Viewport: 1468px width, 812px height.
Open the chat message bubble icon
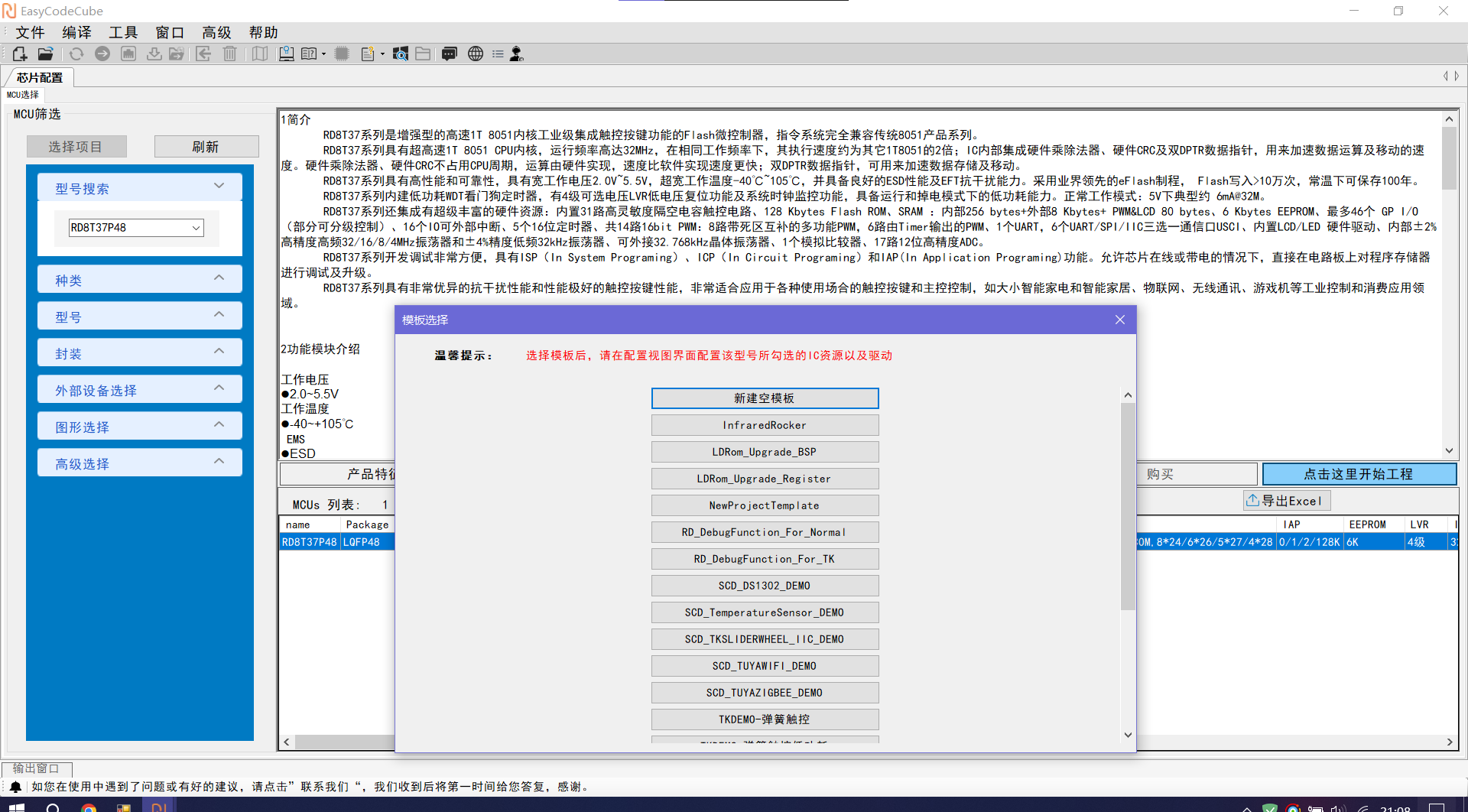[450, 54]
